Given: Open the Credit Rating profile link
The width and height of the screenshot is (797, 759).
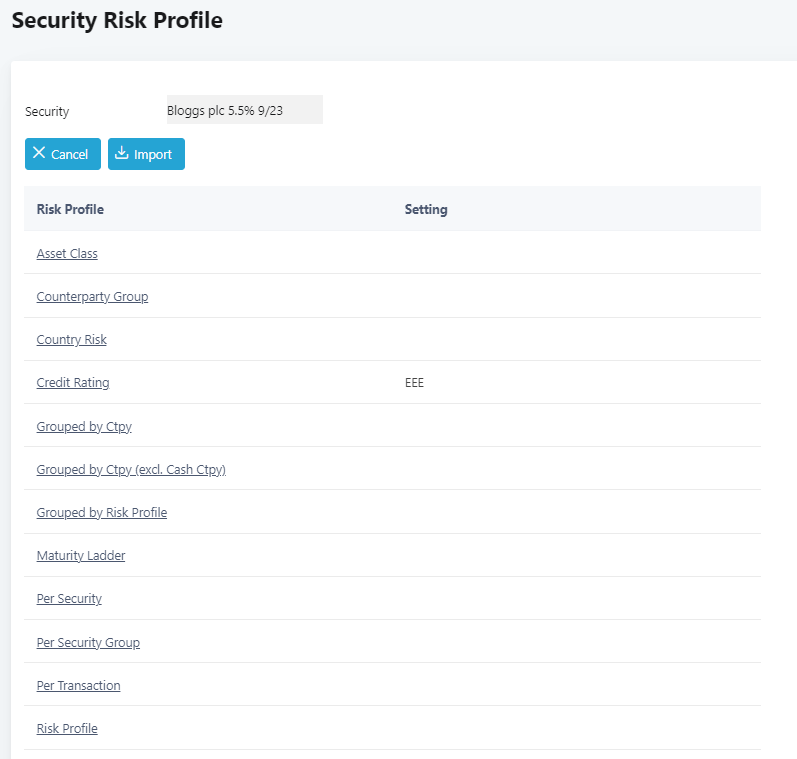Looking at the screenshot, I should pyautogui.click(x=73, y=383).
